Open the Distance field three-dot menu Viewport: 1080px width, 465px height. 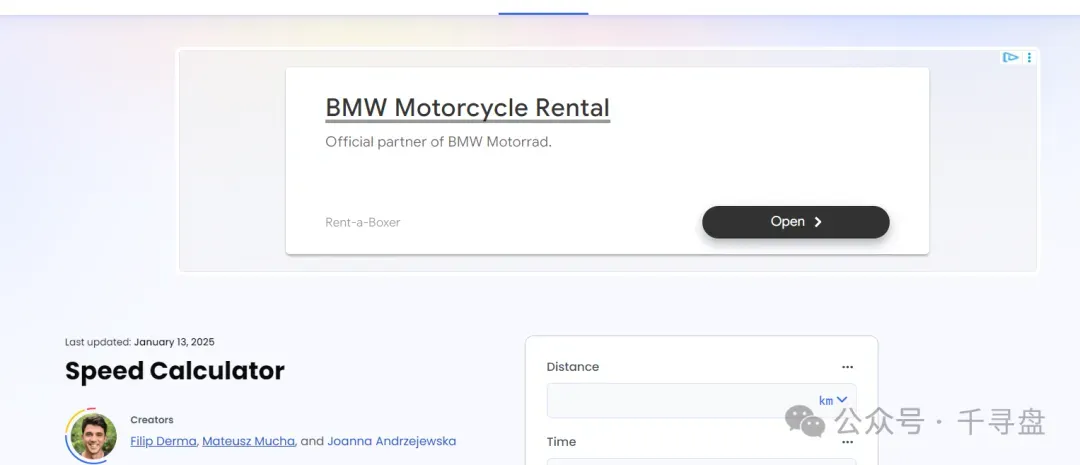click(x=847, y=367)
